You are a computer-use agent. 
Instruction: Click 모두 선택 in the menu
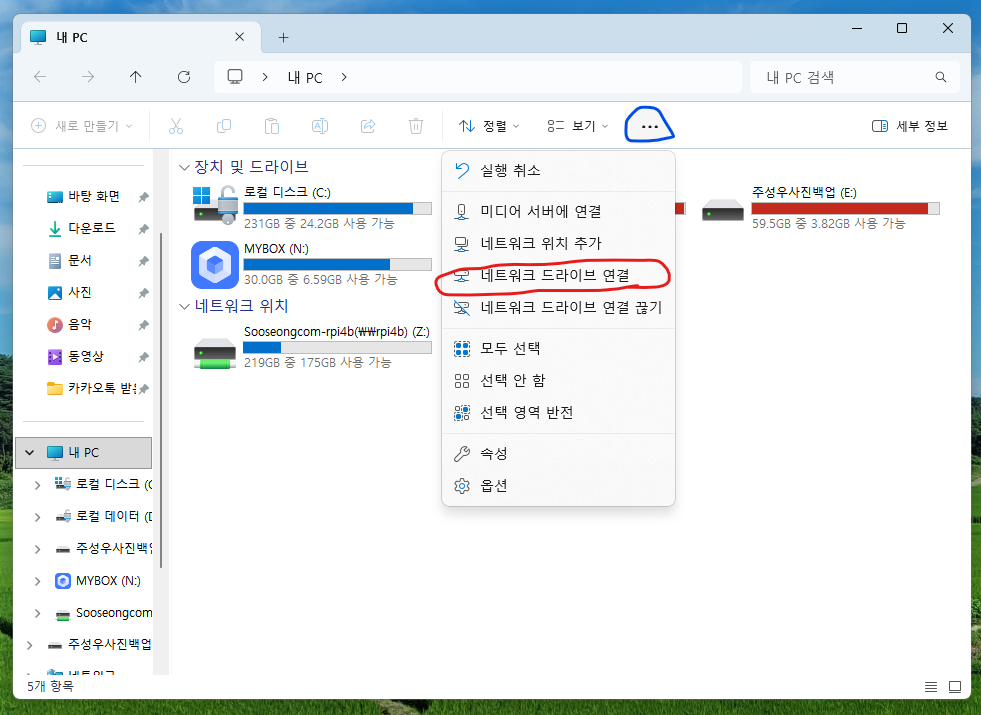click(510, 349)
